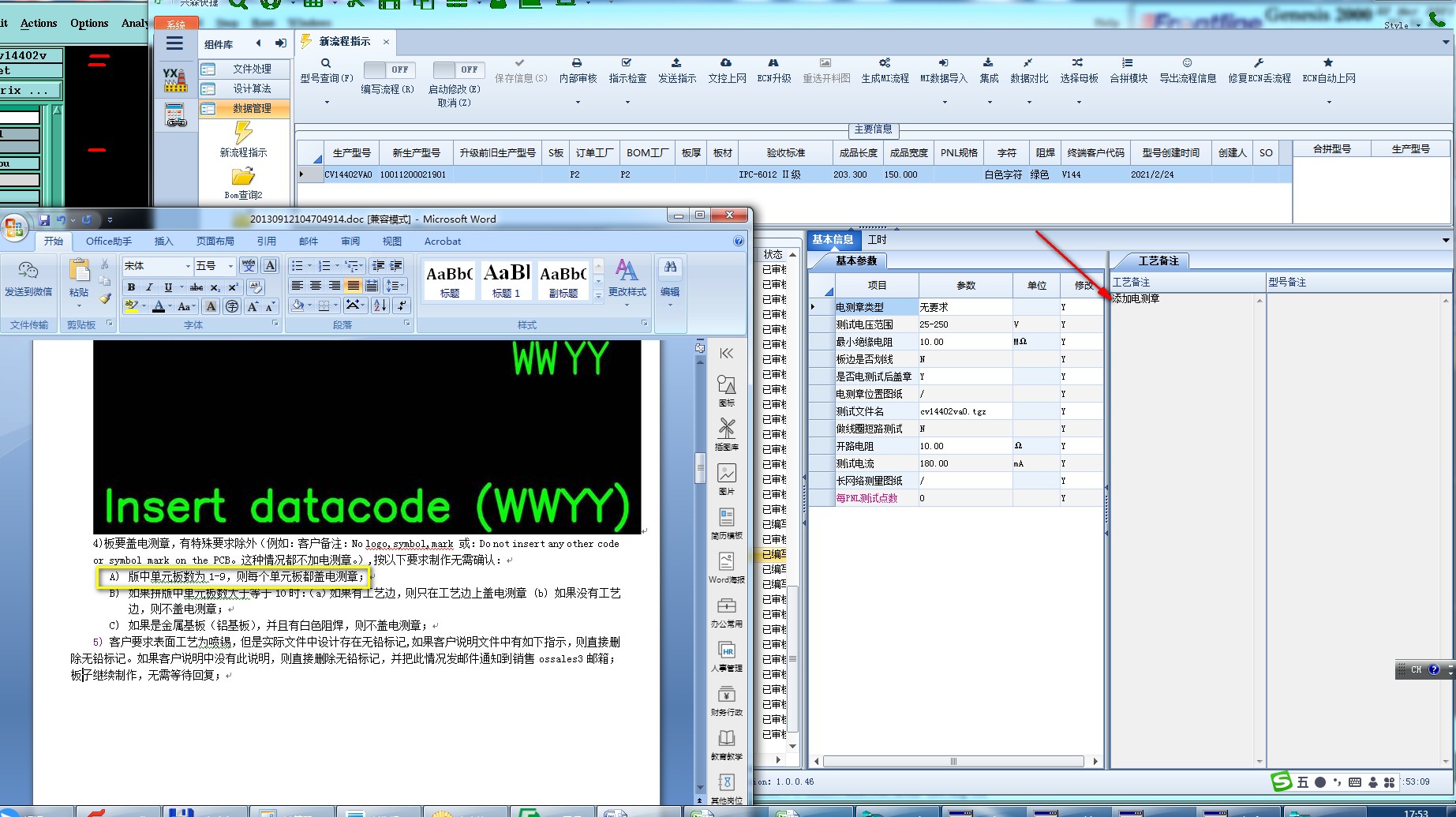Open font size 五号 dropdown
Viewport: 1456px width, 817px height.
(x=230, y=266)
